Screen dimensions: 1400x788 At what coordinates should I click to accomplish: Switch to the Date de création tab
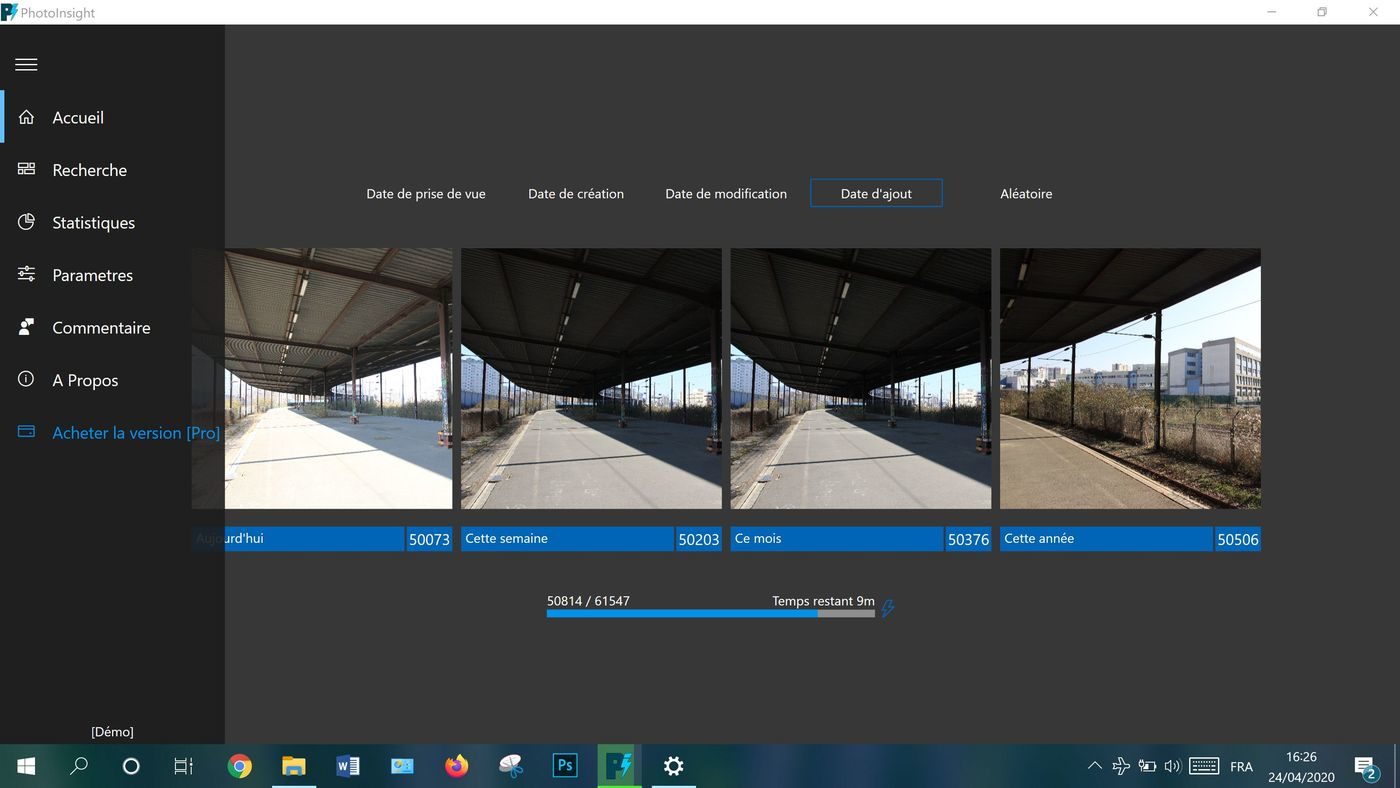click(x=576, y=193)
